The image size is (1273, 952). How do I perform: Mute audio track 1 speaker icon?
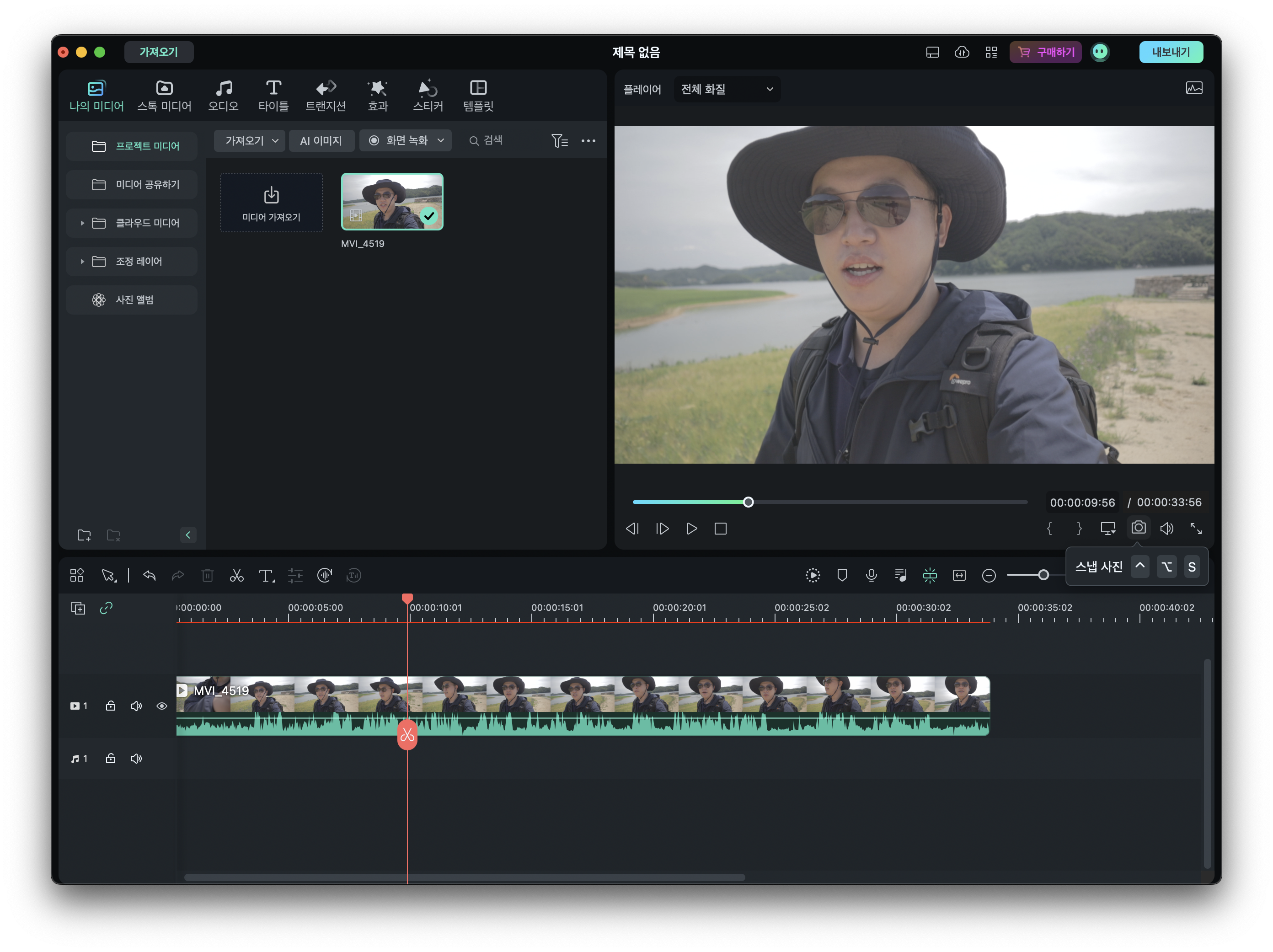136,759
